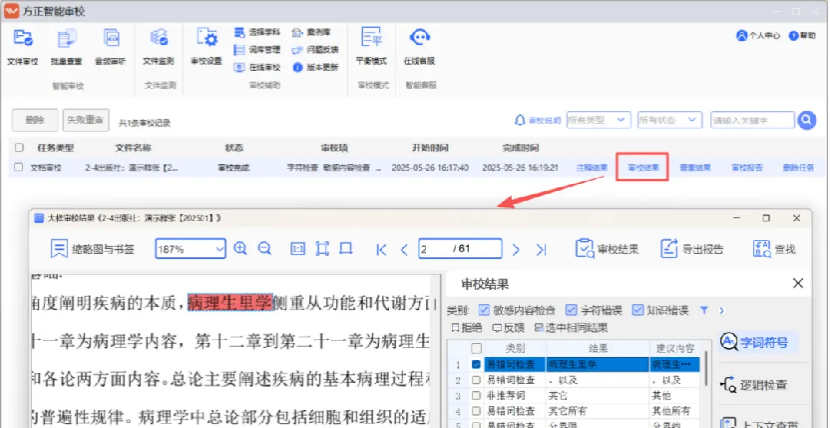Open 词库管理 lexicon management

pos(257,50)
